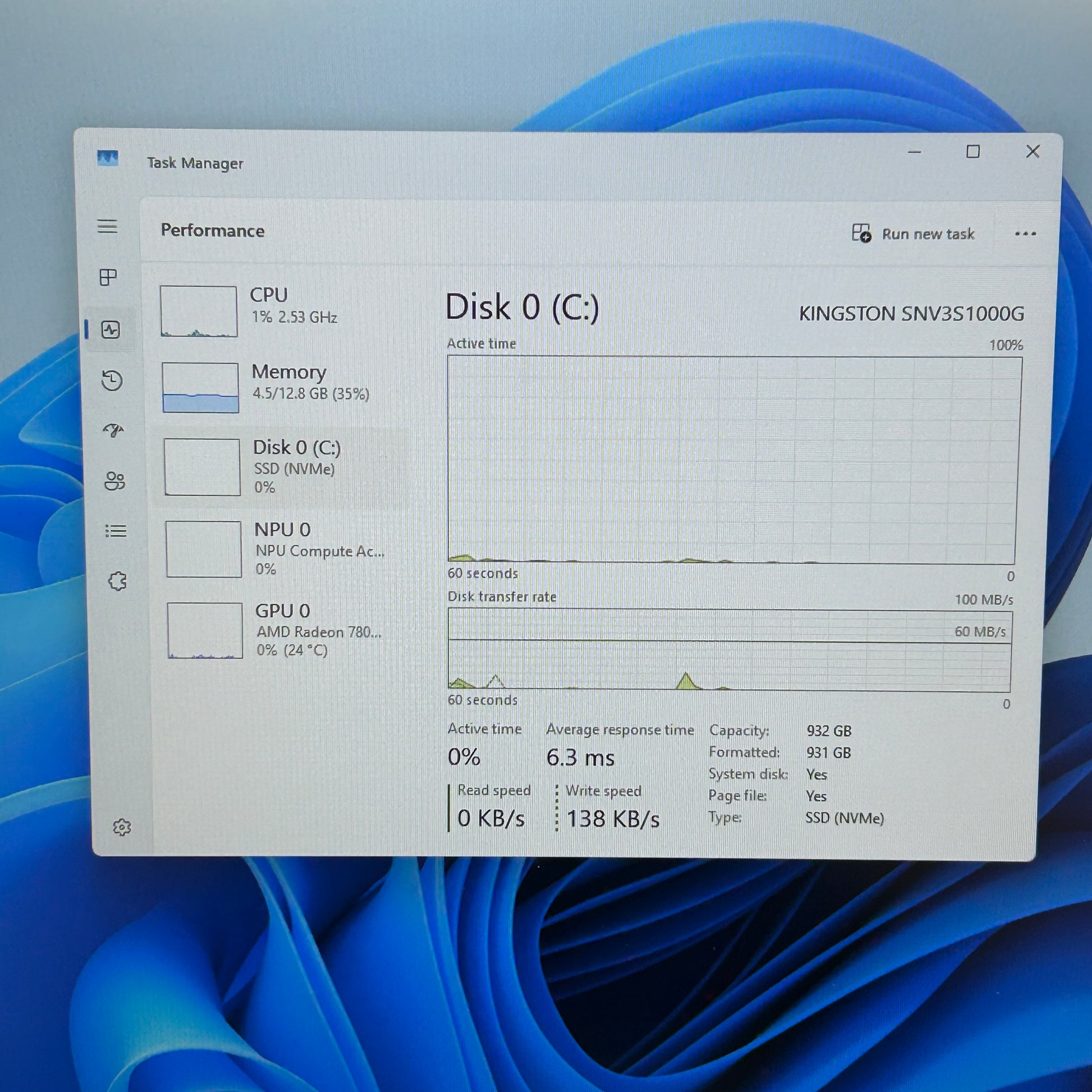The height and width of the screenshot is (1092, 1092).
Task: Open the Services page icon
Action: tap(118, 581)
